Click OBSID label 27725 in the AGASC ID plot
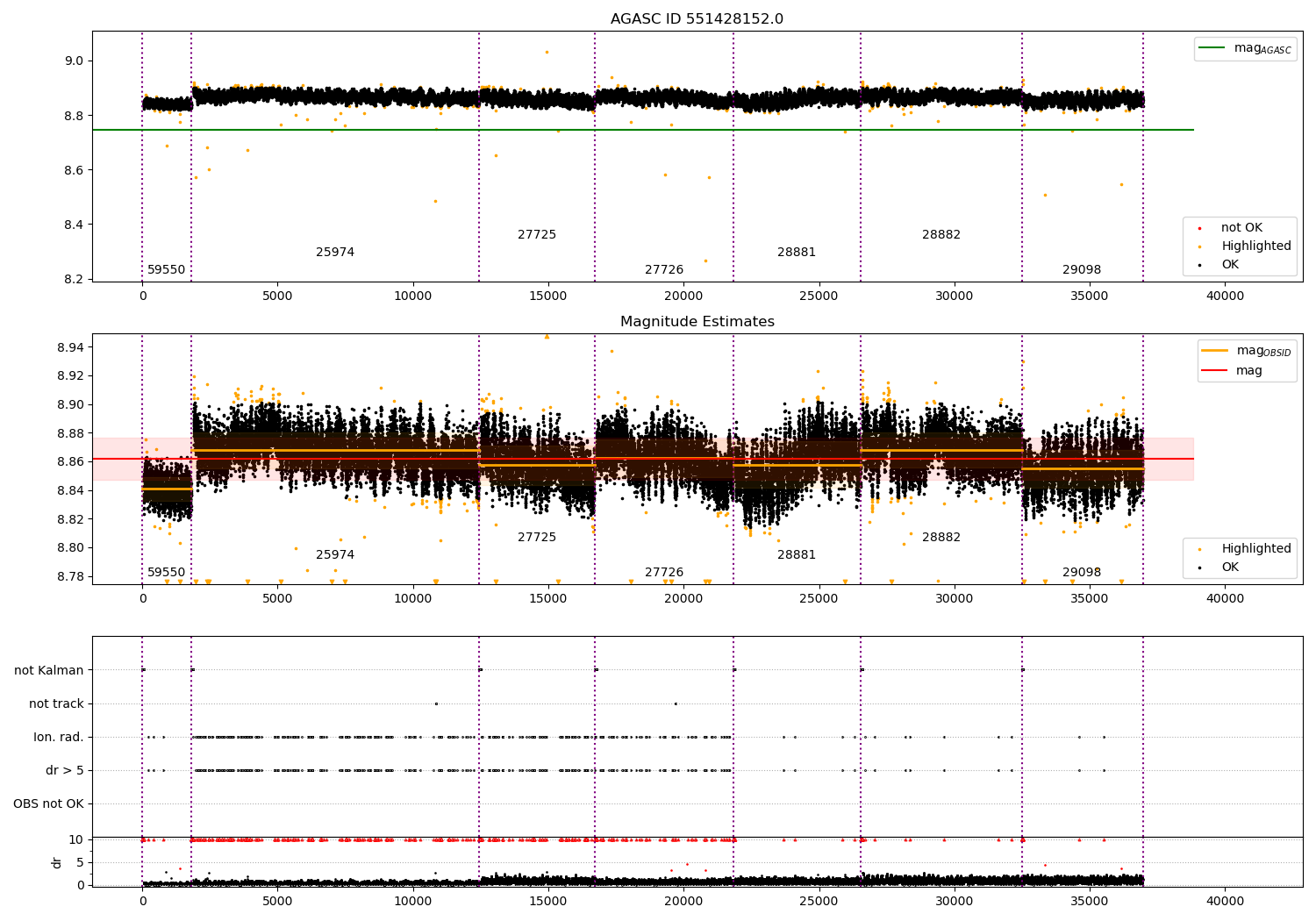The width and height of the screenshot is (1316, 921). [x=537, y=235]
